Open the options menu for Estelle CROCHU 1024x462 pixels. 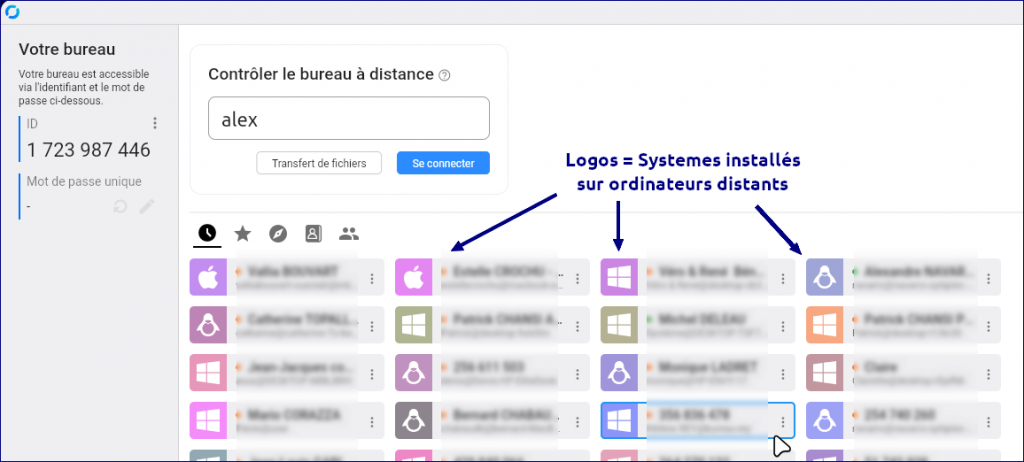pos(577,277)
